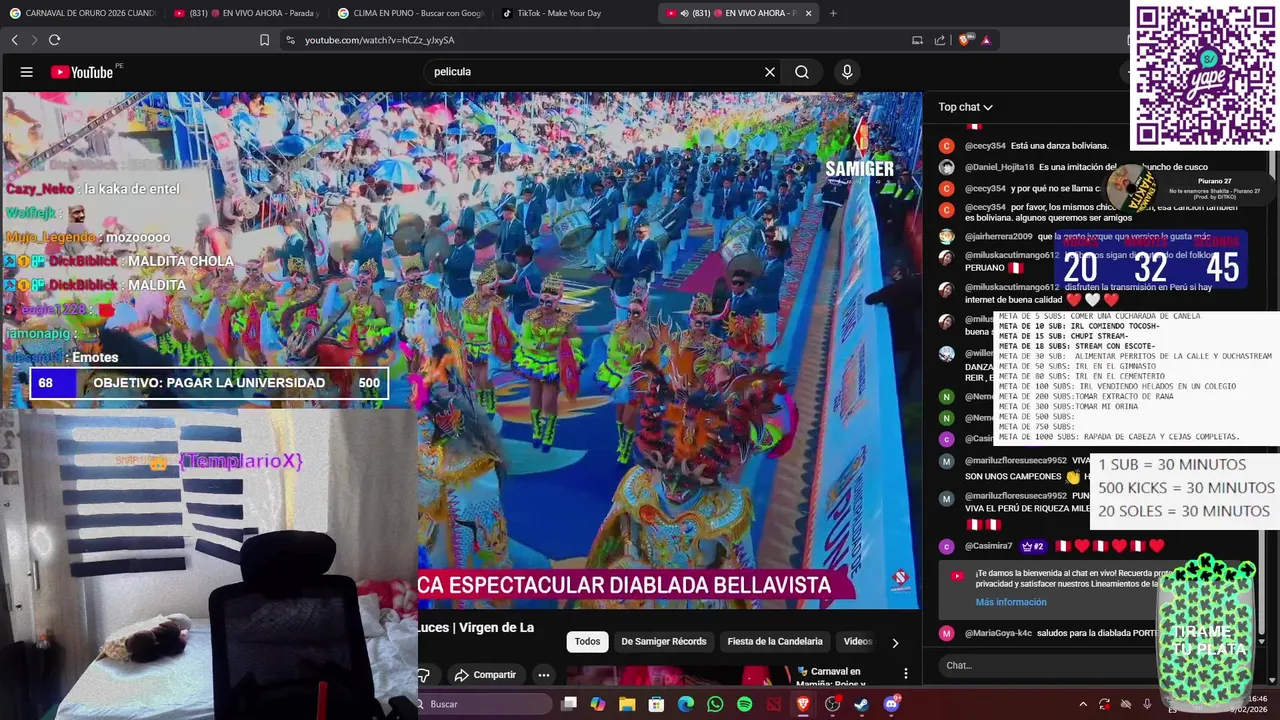Open Task View in the taskbar
This screenshot has height=720, width=1280.
(569, 704)
